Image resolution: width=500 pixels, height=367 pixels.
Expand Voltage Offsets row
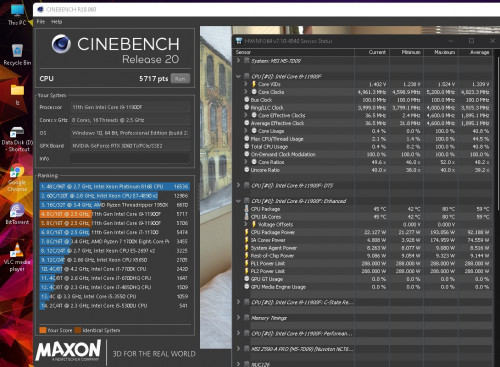click(x=246, y=224)
